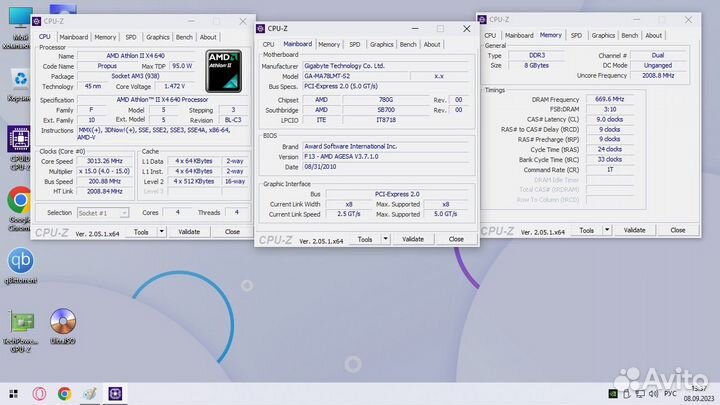Click the processor Name field AMD Athlon II X4 640
The width and height of the screenshot is (720, 405).
[x=135, y=56]
